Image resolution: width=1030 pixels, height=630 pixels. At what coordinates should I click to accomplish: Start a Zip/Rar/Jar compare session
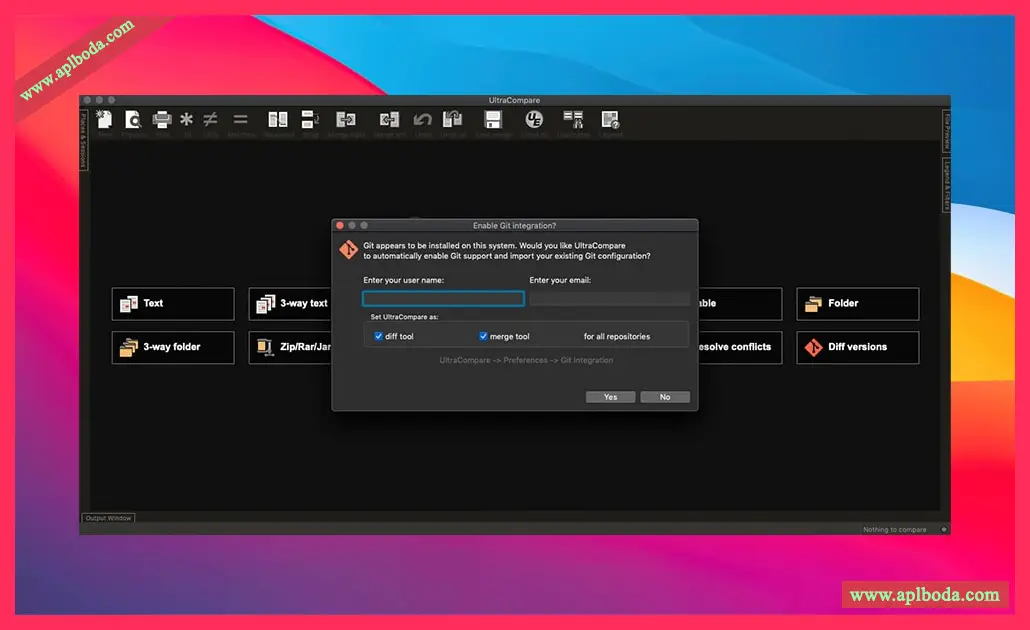tap(290, 347)
